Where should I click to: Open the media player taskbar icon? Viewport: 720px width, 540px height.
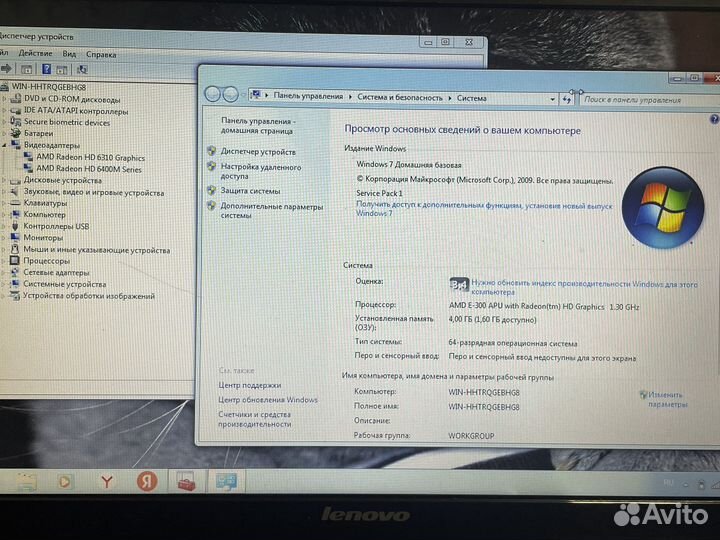pos(65,481)
